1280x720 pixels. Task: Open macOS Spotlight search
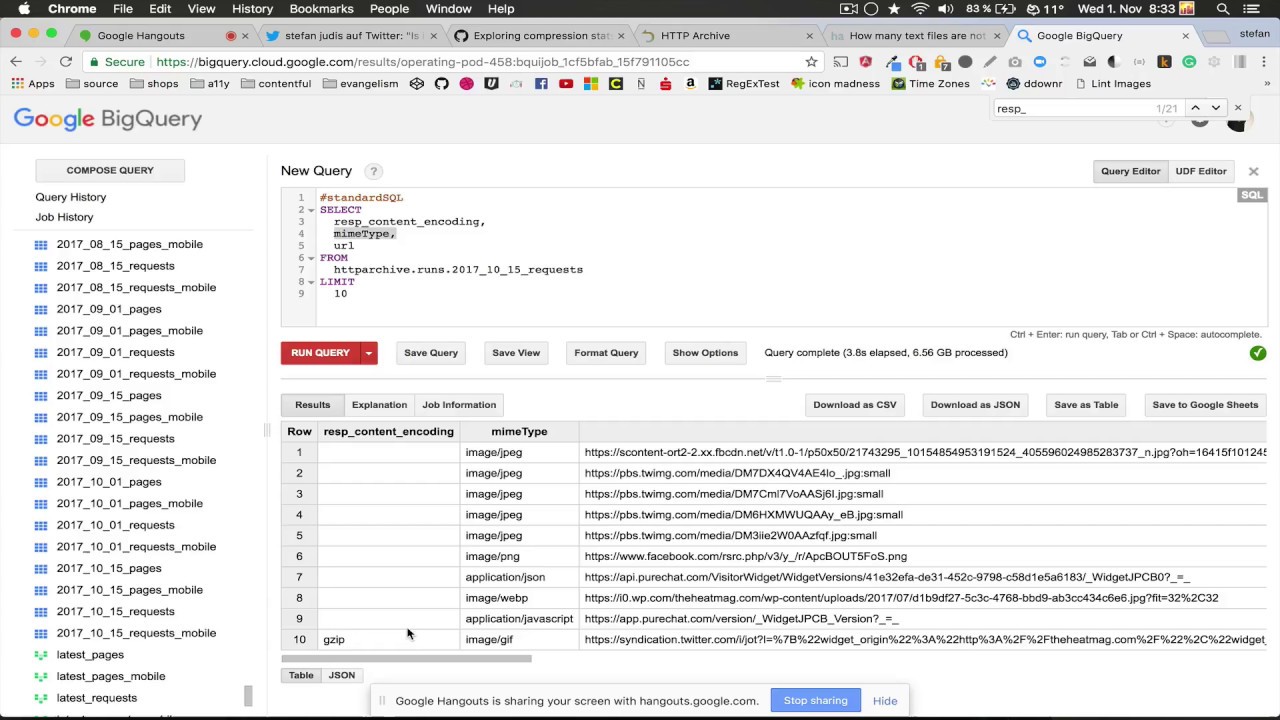1223,9
